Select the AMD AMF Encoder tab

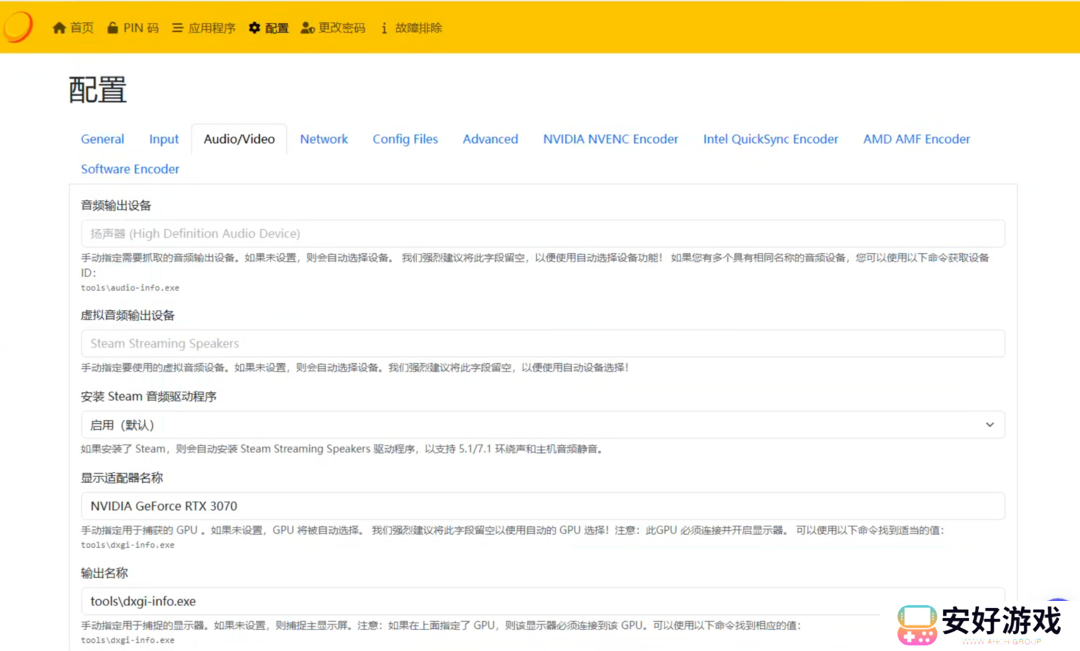pyautogui.click(x=916, y=139)
